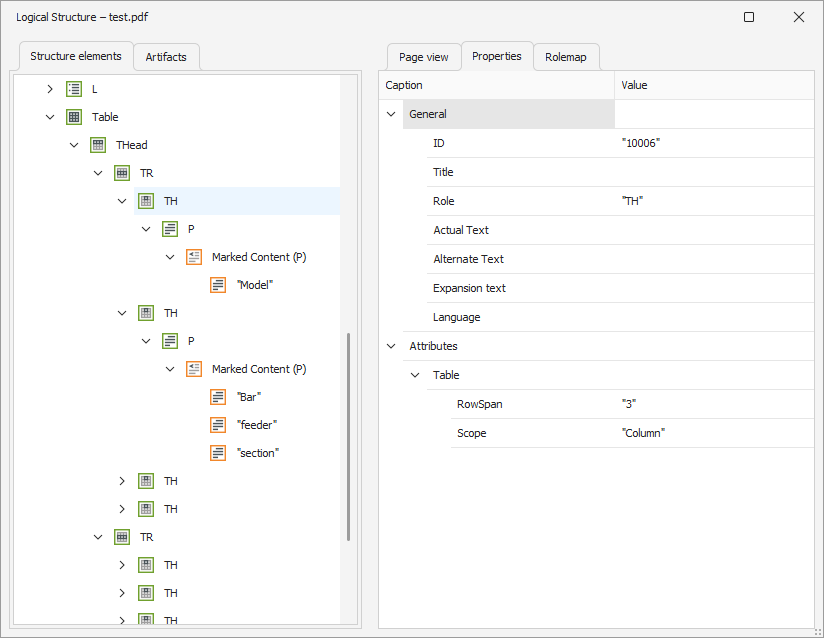Click Marked Content icon directly above "Model"
Image resolution: width=824 pixels, height=638 pixels.
click(x=194, y=257)
